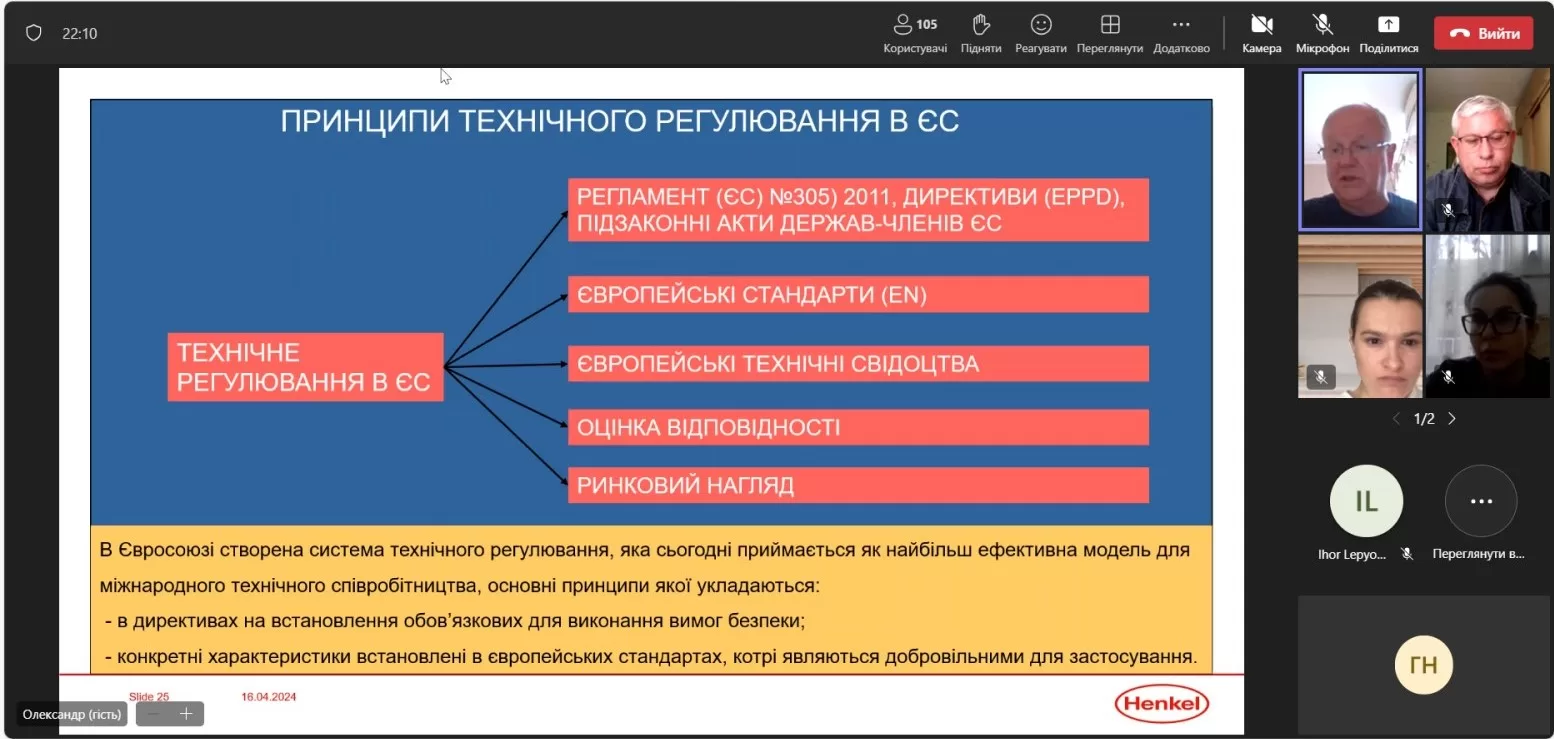Viewport: 1554px width, 739px height.
Task: Click the Олександр (гість) presenter name label
Action: click(x=72, y=714)
